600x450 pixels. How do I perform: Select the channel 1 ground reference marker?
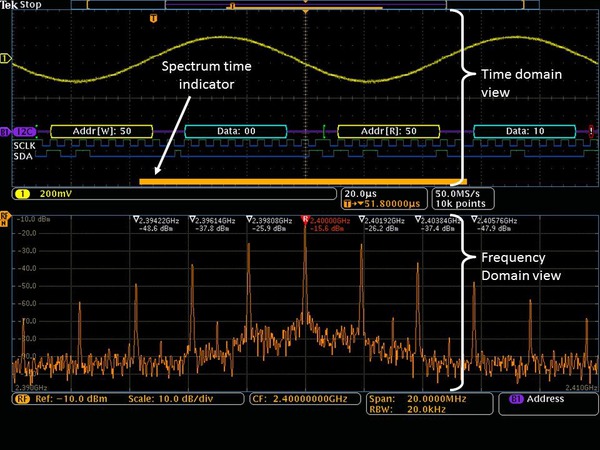click(6, 60)
